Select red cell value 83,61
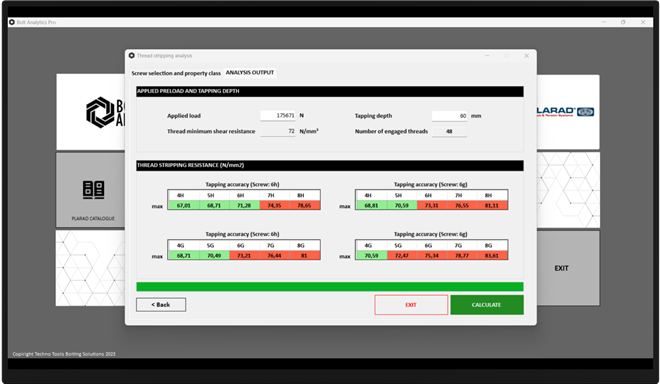The height and width of the screenshot is (384, 660). pos(492,256)
